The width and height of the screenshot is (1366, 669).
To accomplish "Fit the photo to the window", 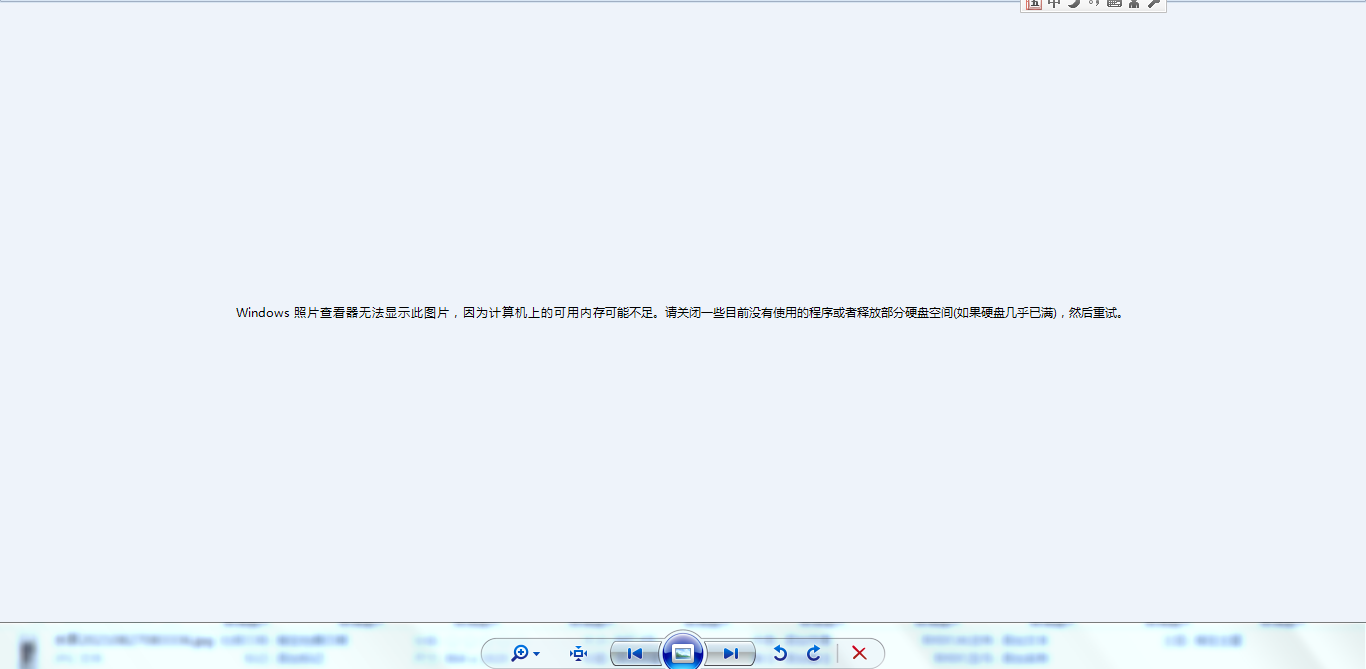I will 578,653.
